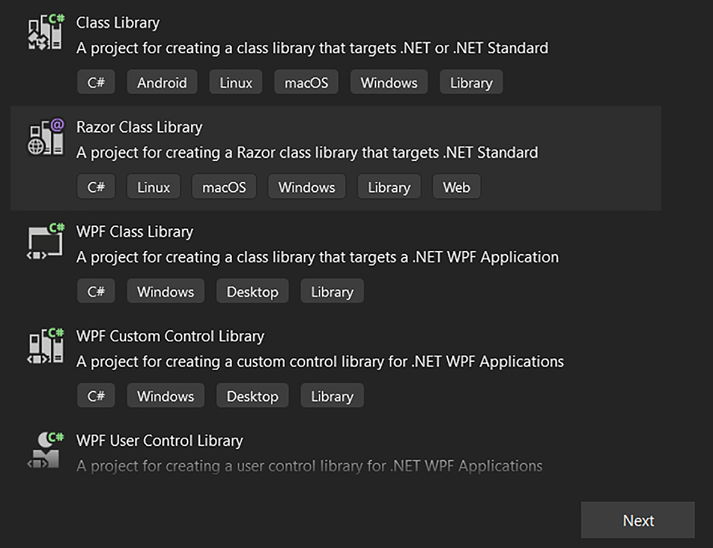Click the C# tag under WPF Class Library
The height and width of the screenshot is (548, 713).
coord(96,292)
